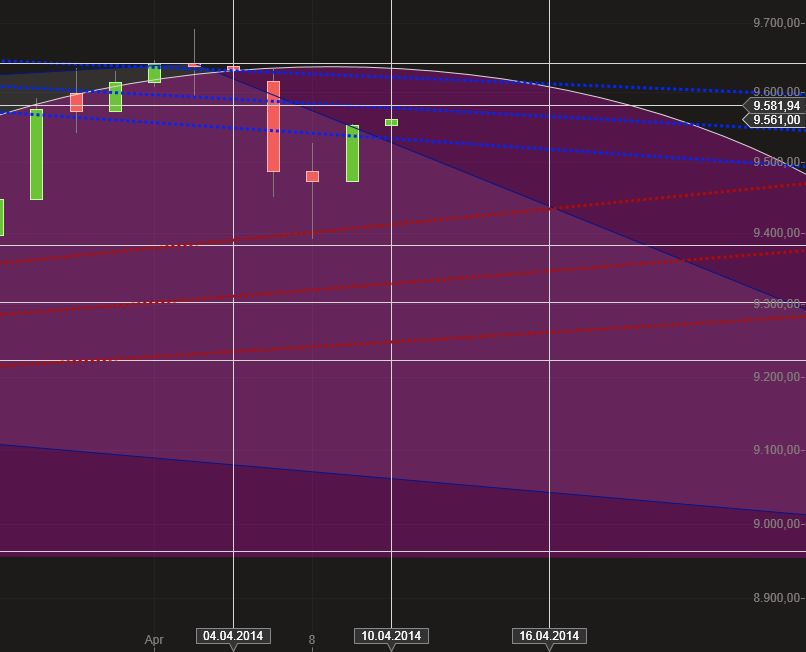This screenshot has height=652, width=806.
Task: Click the date marker 16.04.2014
Action: (547, 634)
